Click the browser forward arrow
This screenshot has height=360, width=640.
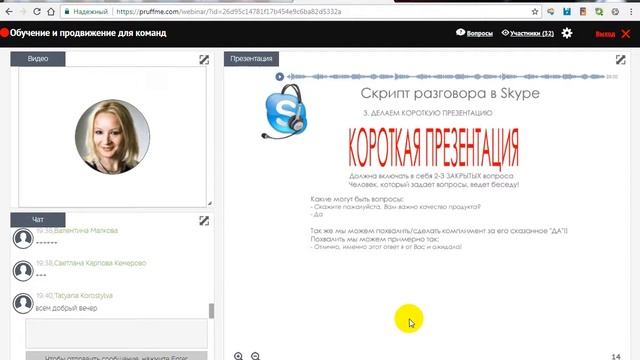[x=23, y=12]
